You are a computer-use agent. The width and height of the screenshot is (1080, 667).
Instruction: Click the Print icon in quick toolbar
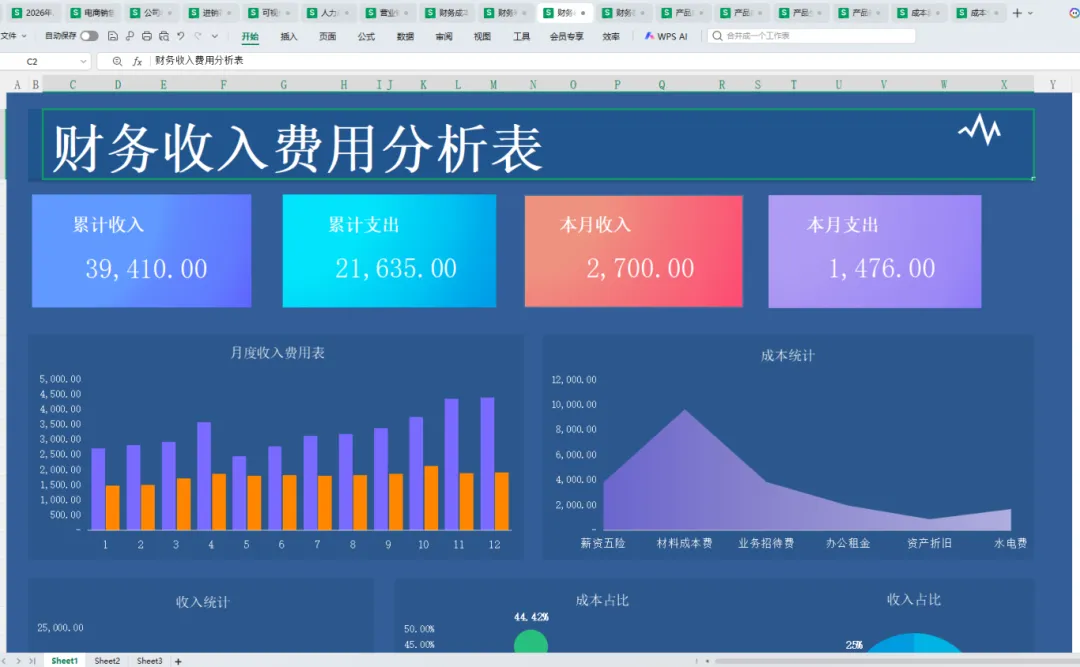pyautogui.click(x=147, y=36)
